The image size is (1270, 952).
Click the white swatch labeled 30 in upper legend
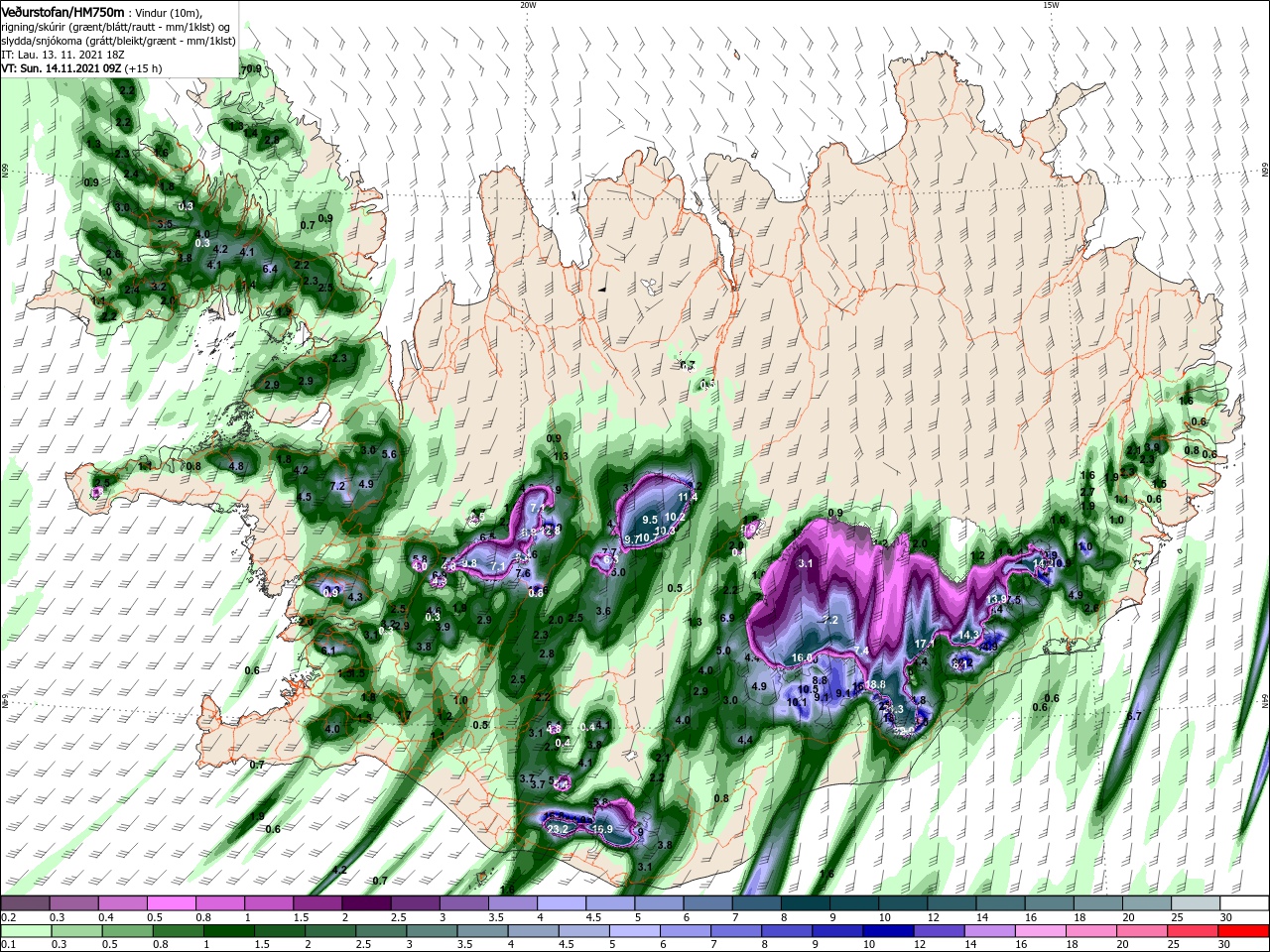[1245, 902]
